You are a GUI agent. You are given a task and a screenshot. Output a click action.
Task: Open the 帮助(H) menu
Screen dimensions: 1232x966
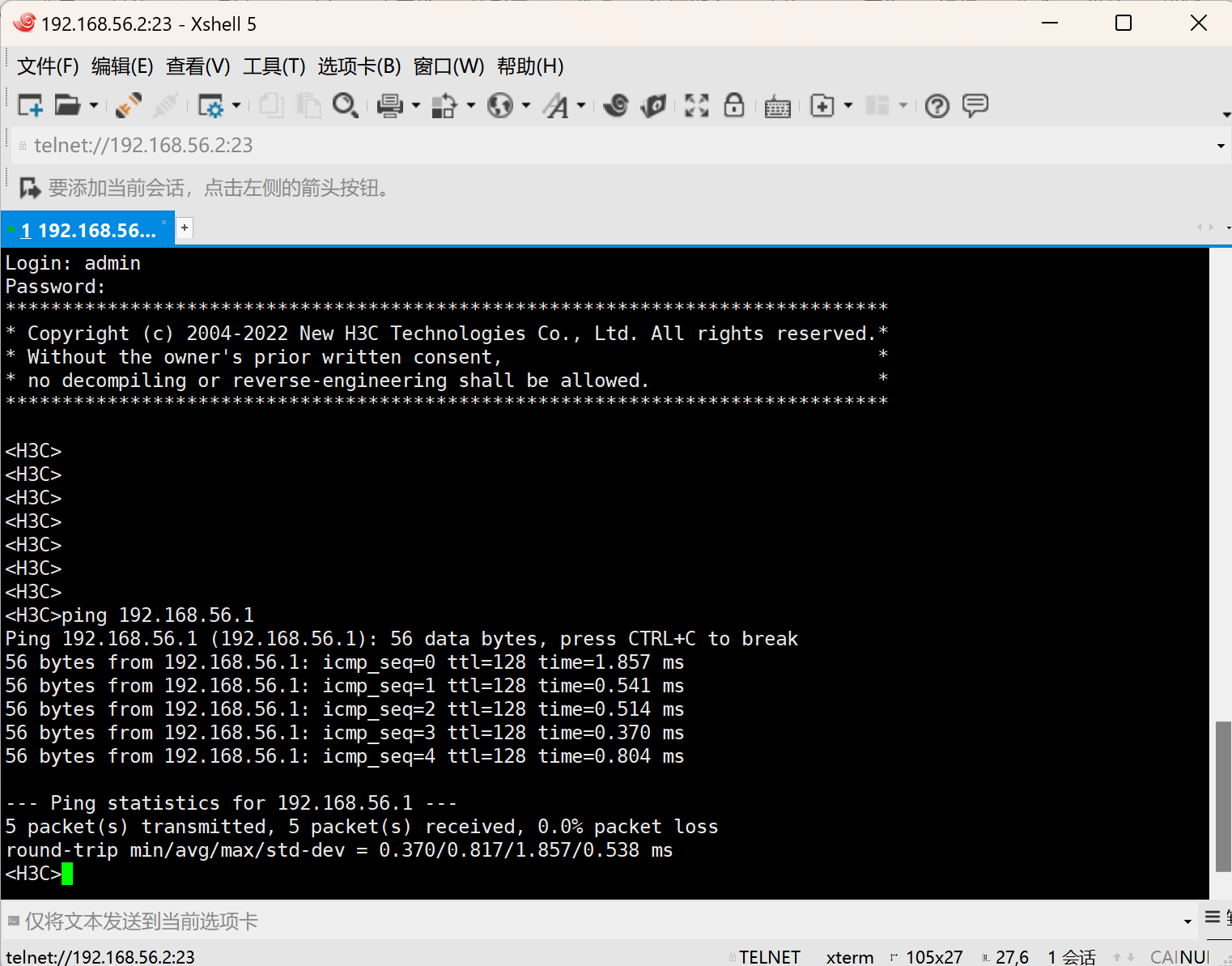(x=530, y=66)
